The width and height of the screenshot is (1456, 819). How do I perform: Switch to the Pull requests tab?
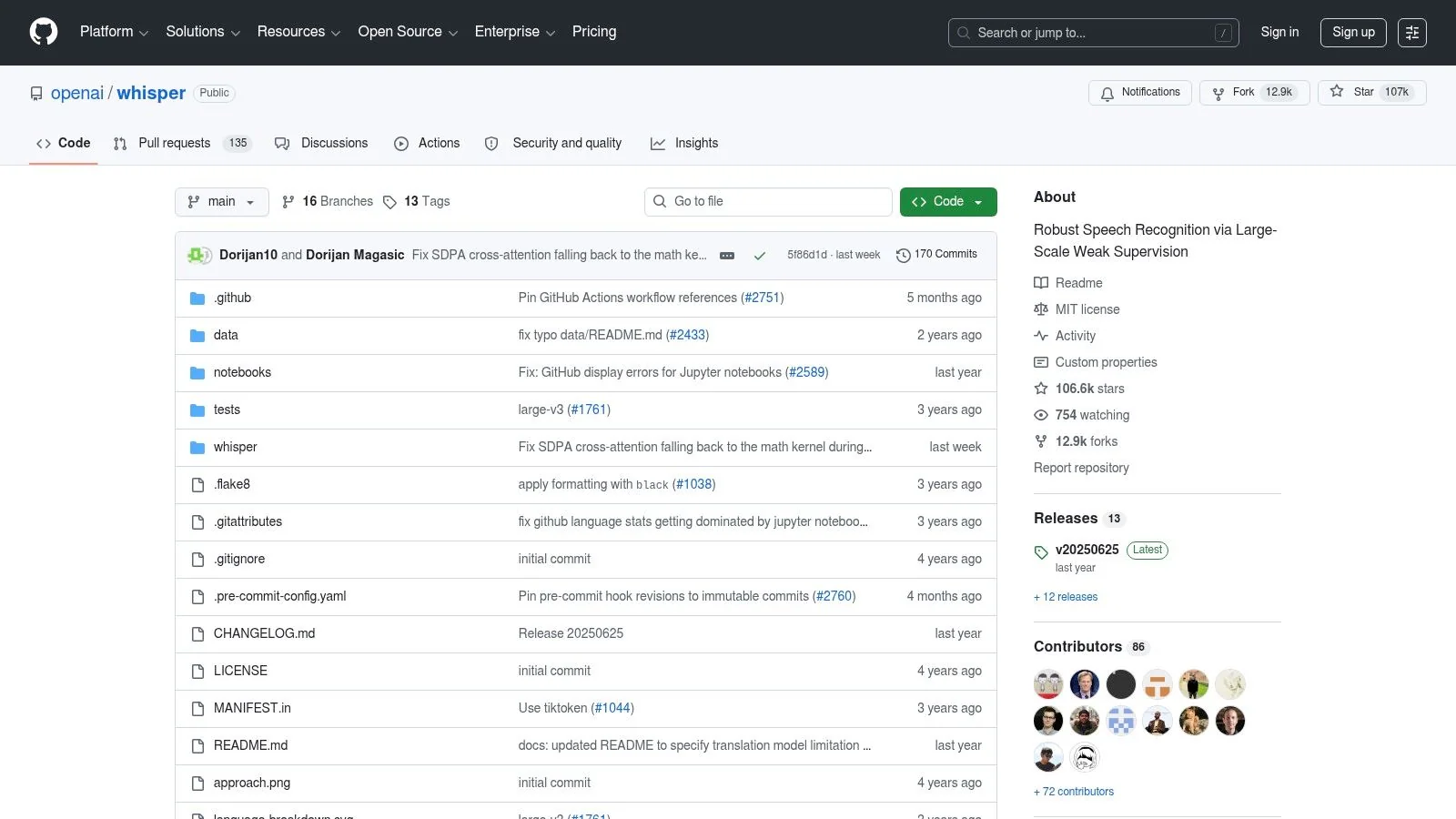point(183,143)
